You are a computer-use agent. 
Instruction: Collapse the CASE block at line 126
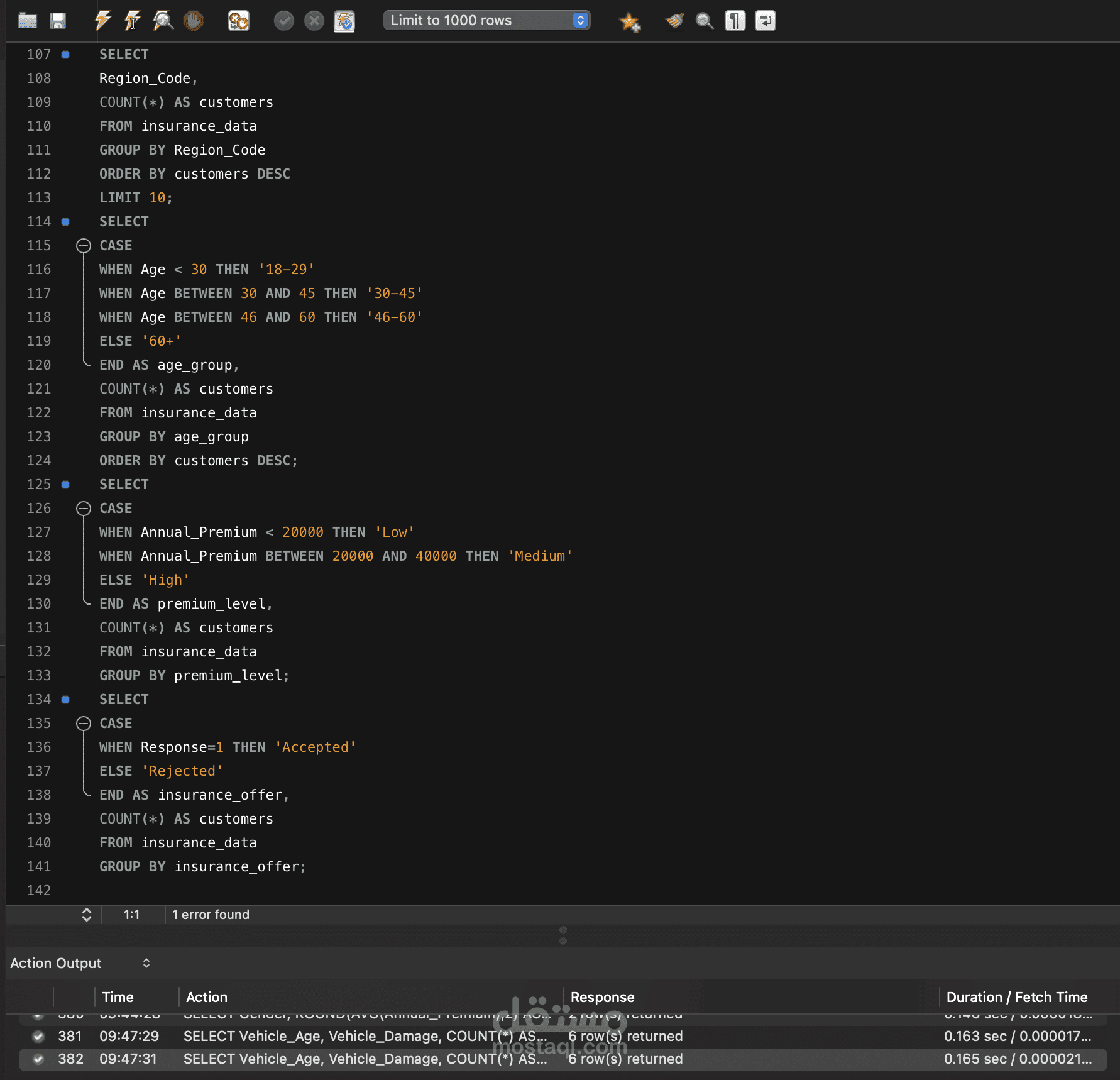click(x=84, y=509)
